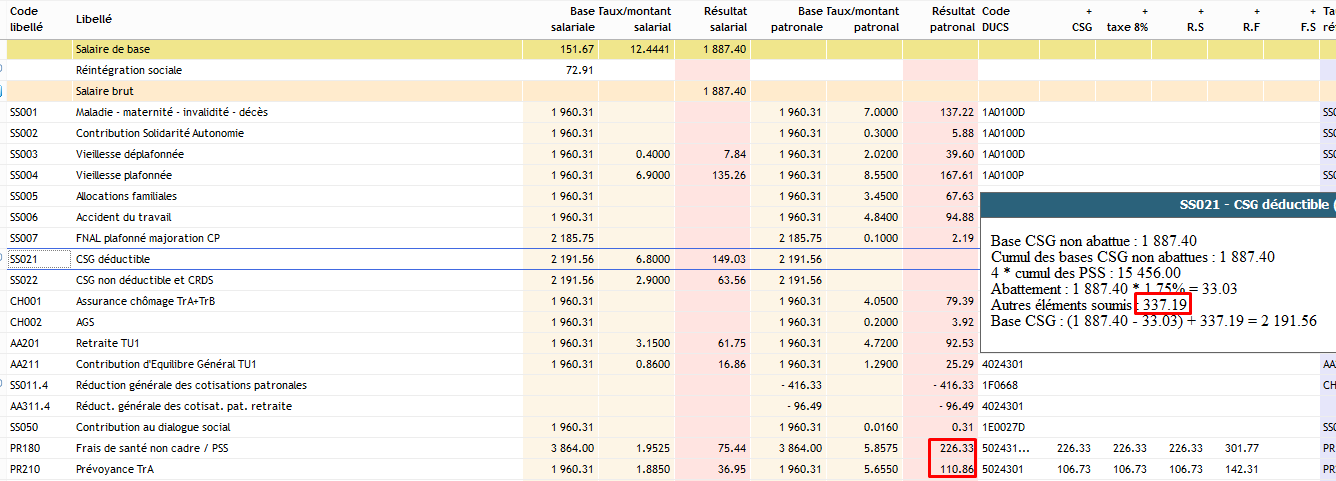The height and width of the screenshot is (481, 1336).
Task: Click the "CSG non déductible et CRDS" label
Action: [x=146, y=280]
